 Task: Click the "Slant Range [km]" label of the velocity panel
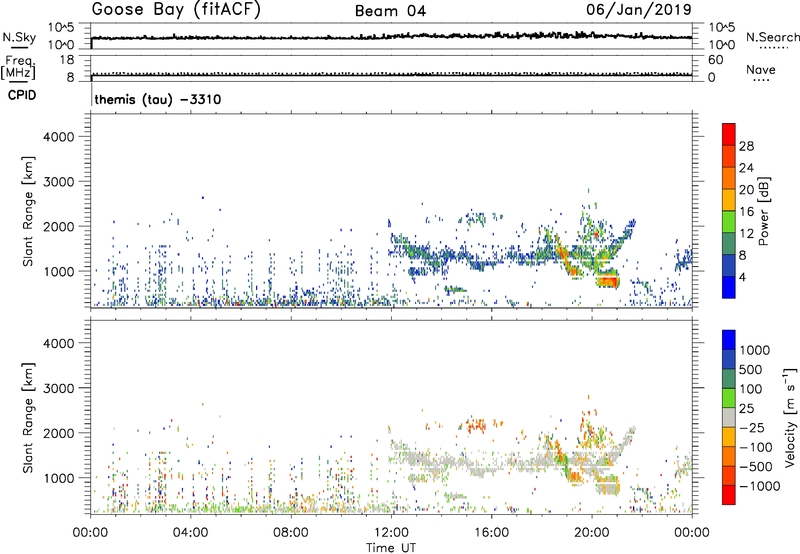(x=28, y=418)
